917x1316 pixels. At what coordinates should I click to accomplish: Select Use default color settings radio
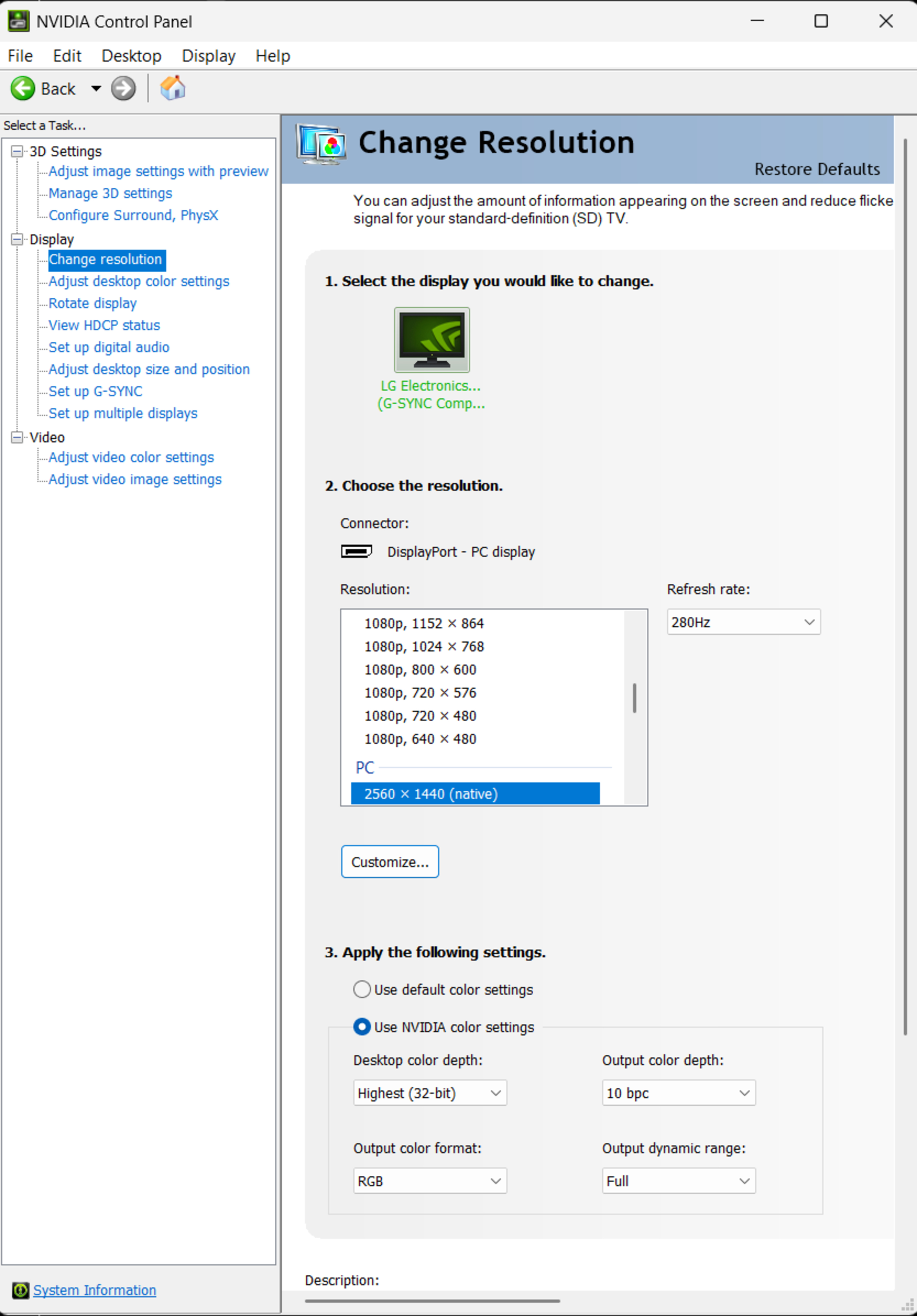point(362,989)
